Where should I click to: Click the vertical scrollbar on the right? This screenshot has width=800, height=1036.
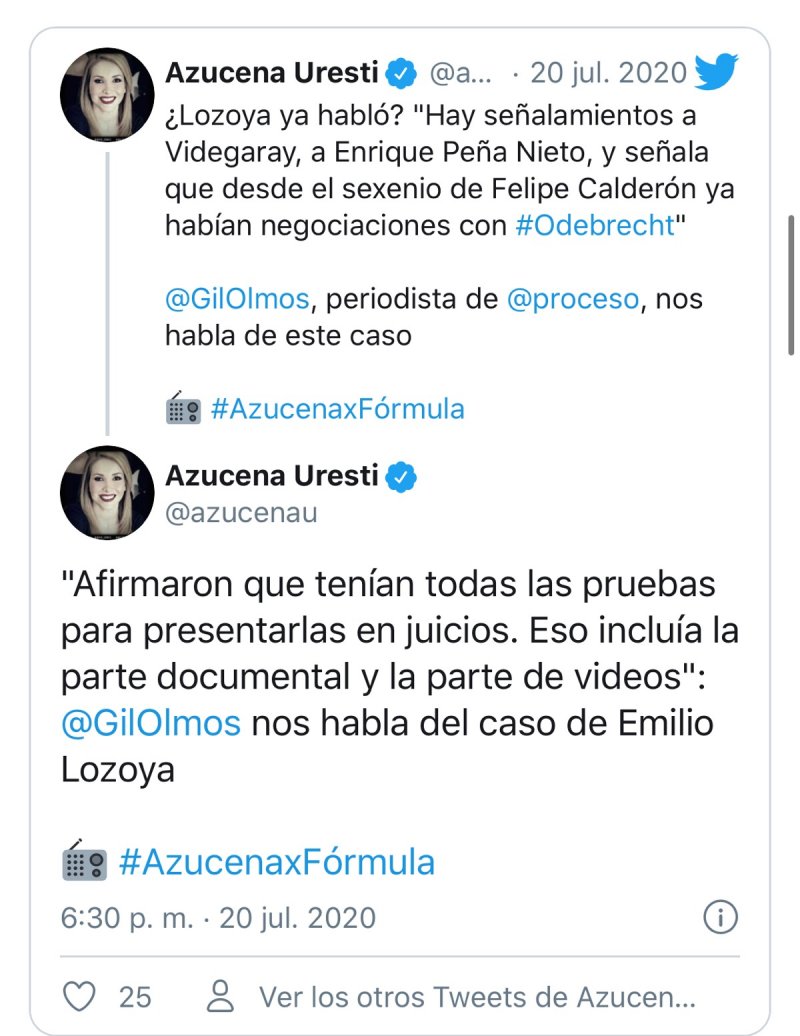pyautogui.click(x=792, y=285)
